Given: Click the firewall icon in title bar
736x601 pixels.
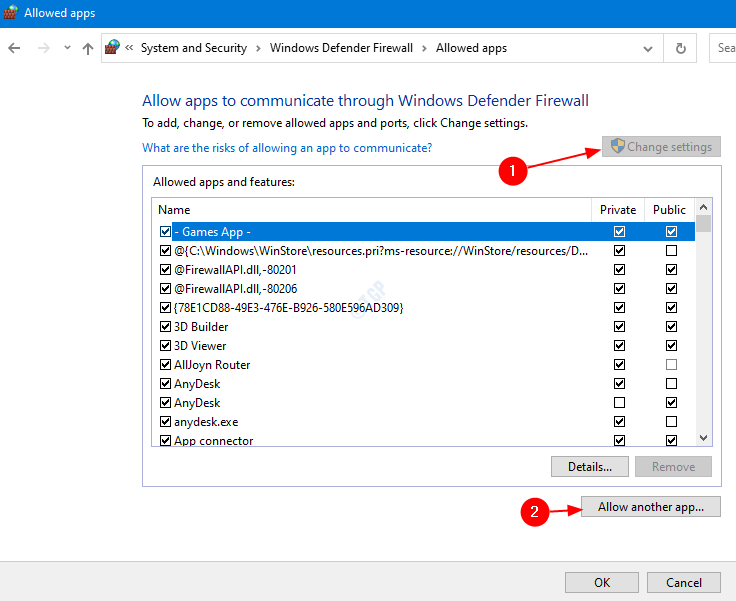Looking at the screenshot, I should [12, 11].
